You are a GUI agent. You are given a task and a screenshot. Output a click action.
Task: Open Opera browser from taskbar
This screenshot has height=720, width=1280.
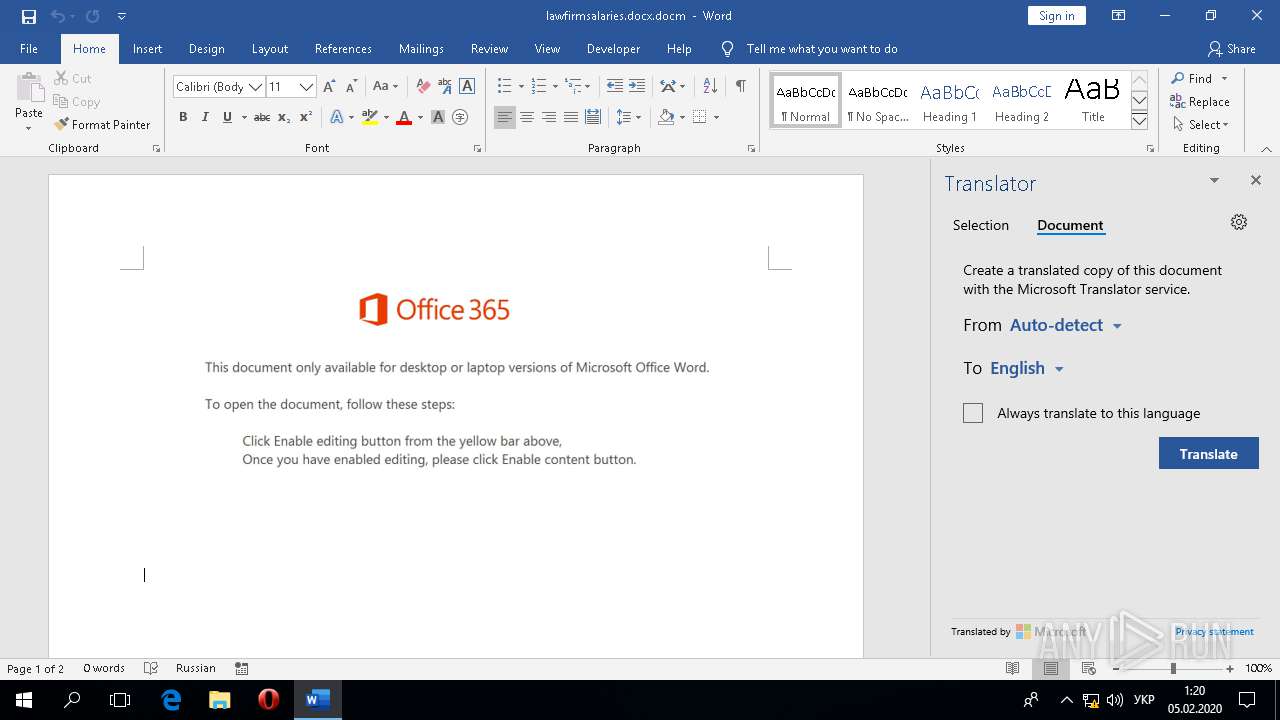point(268,699)
